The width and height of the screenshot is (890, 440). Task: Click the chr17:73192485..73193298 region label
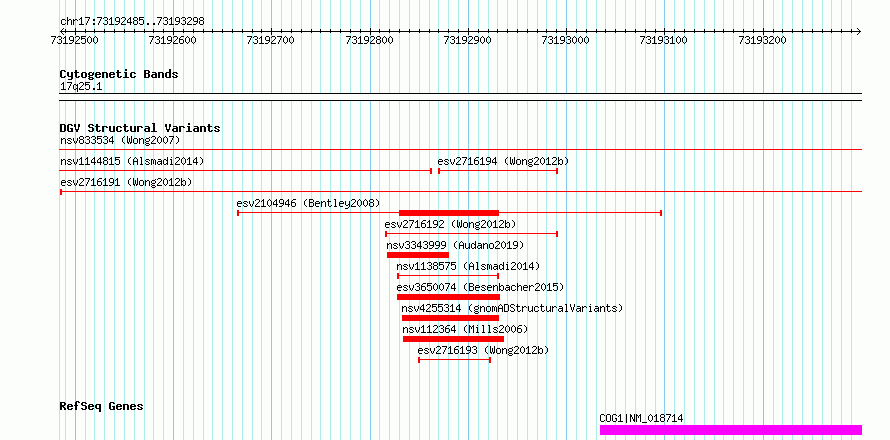pos(132,22)
